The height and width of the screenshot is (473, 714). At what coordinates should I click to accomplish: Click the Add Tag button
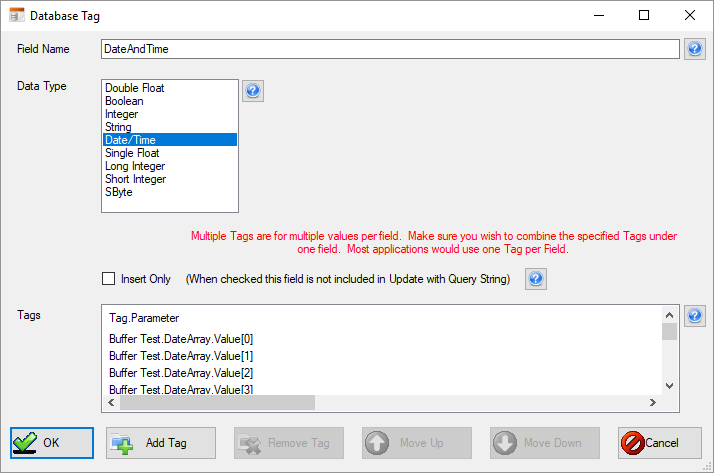coord(160,443)
